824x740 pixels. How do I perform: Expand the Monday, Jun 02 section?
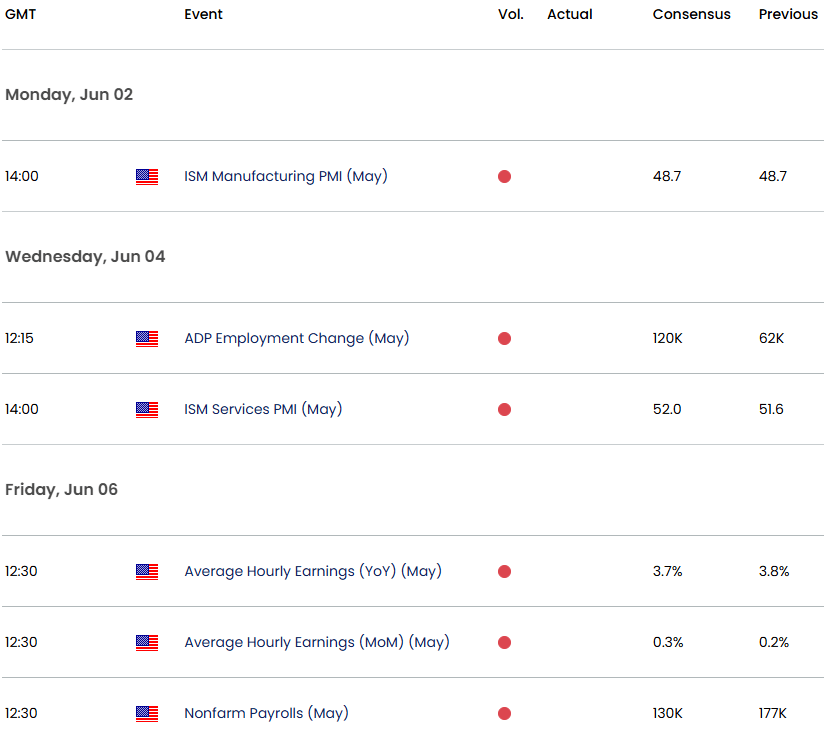pos(68,94)
